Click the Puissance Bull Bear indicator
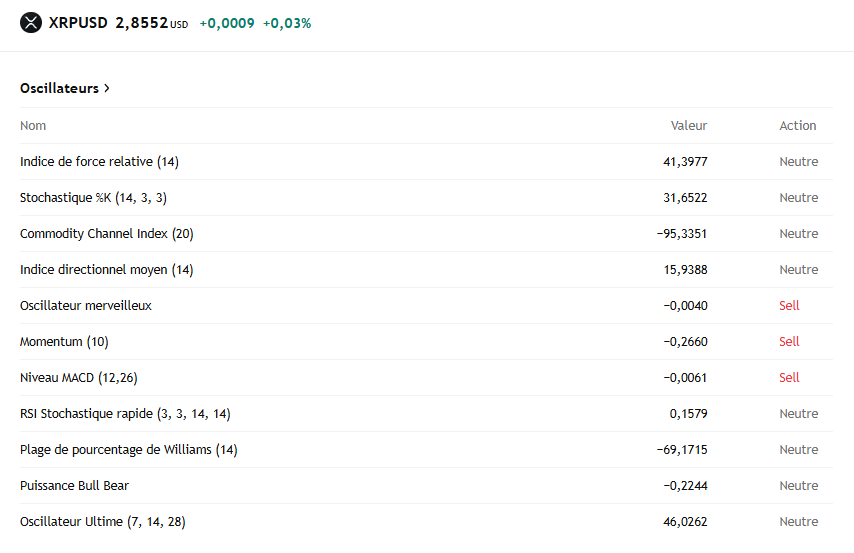Viewport: 854px width, 553px height. pyautogui.click(x=74, y=485)
